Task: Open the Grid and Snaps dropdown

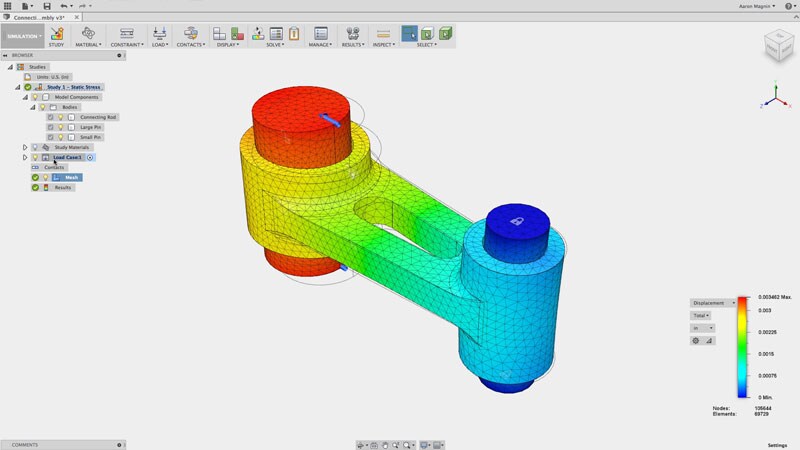Action: tap(439, 445)
